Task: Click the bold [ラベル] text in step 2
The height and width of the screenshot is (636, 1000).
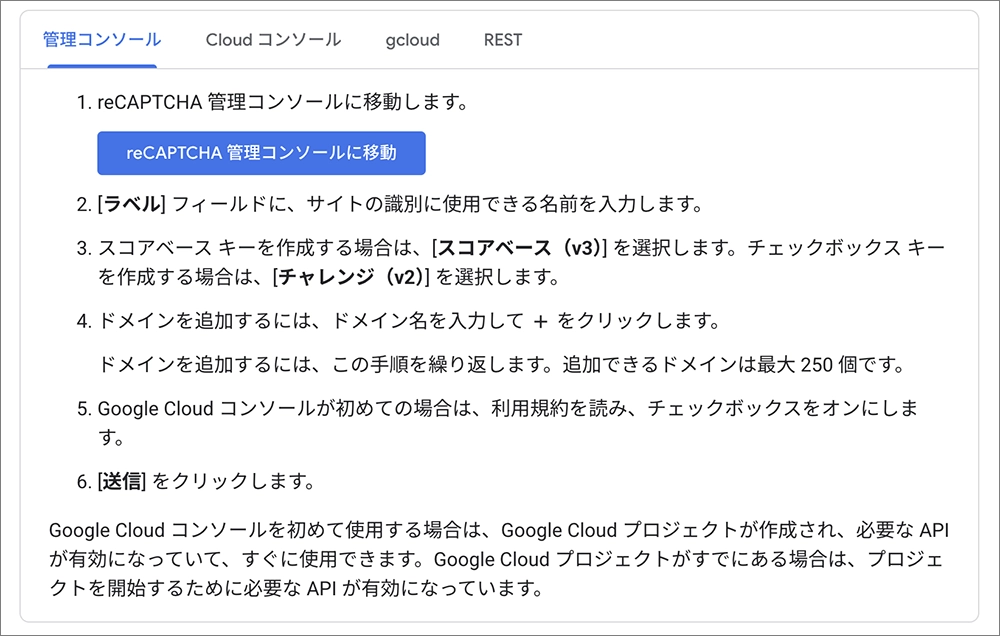Action: tap(130, 205)
